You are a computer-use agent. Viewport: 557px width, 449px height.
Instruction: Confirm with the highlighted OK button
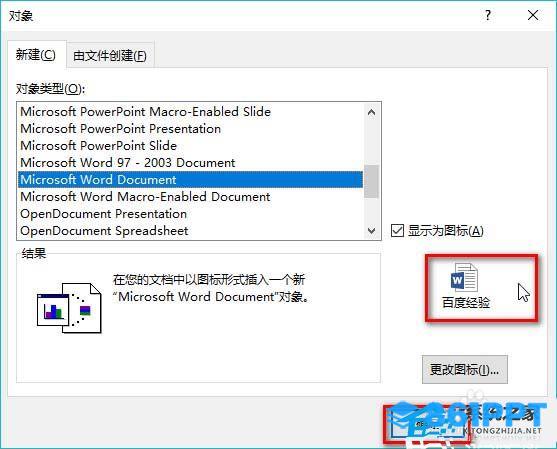(x=426, y=424)
